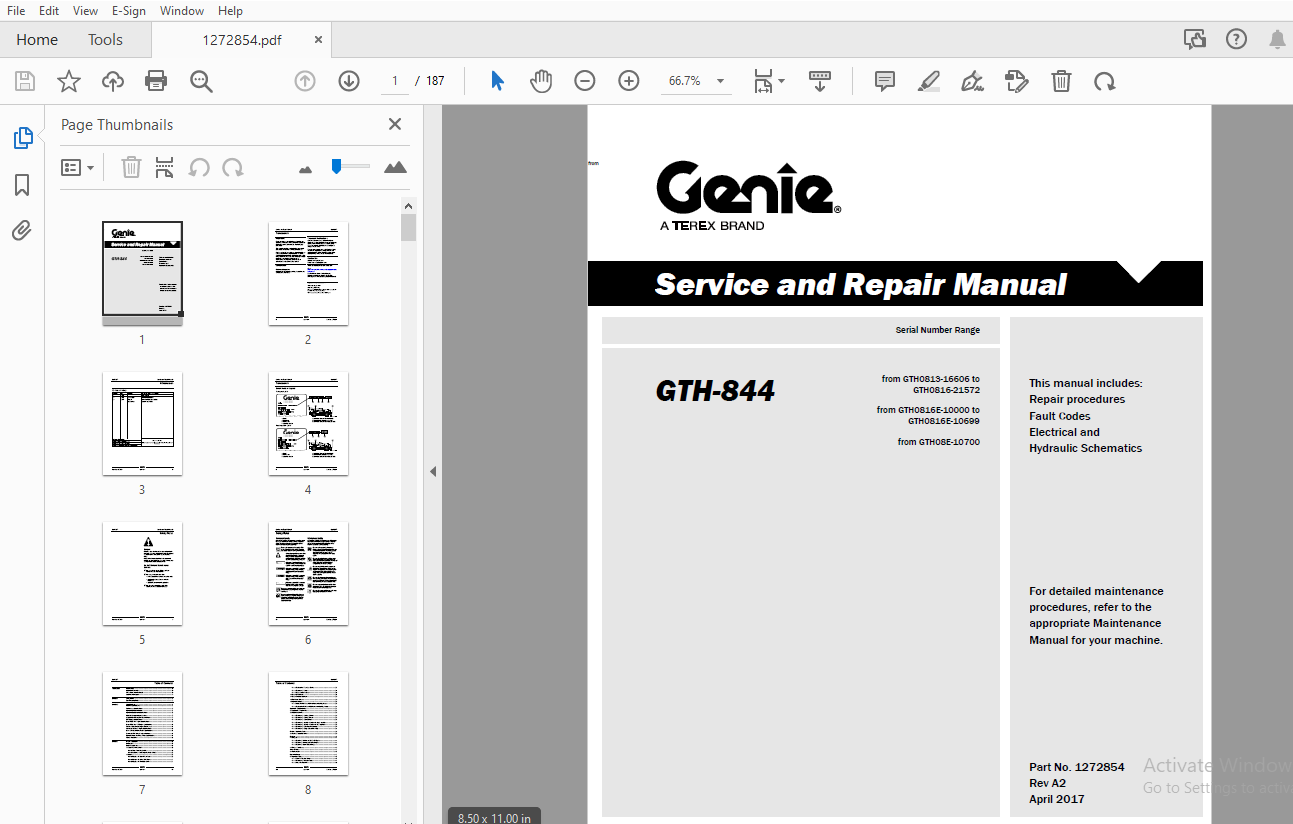Viewport: 1293px width, 824px height.
Task: Open the chat/share feedback icon at top right
Action: pos(1195,39)
